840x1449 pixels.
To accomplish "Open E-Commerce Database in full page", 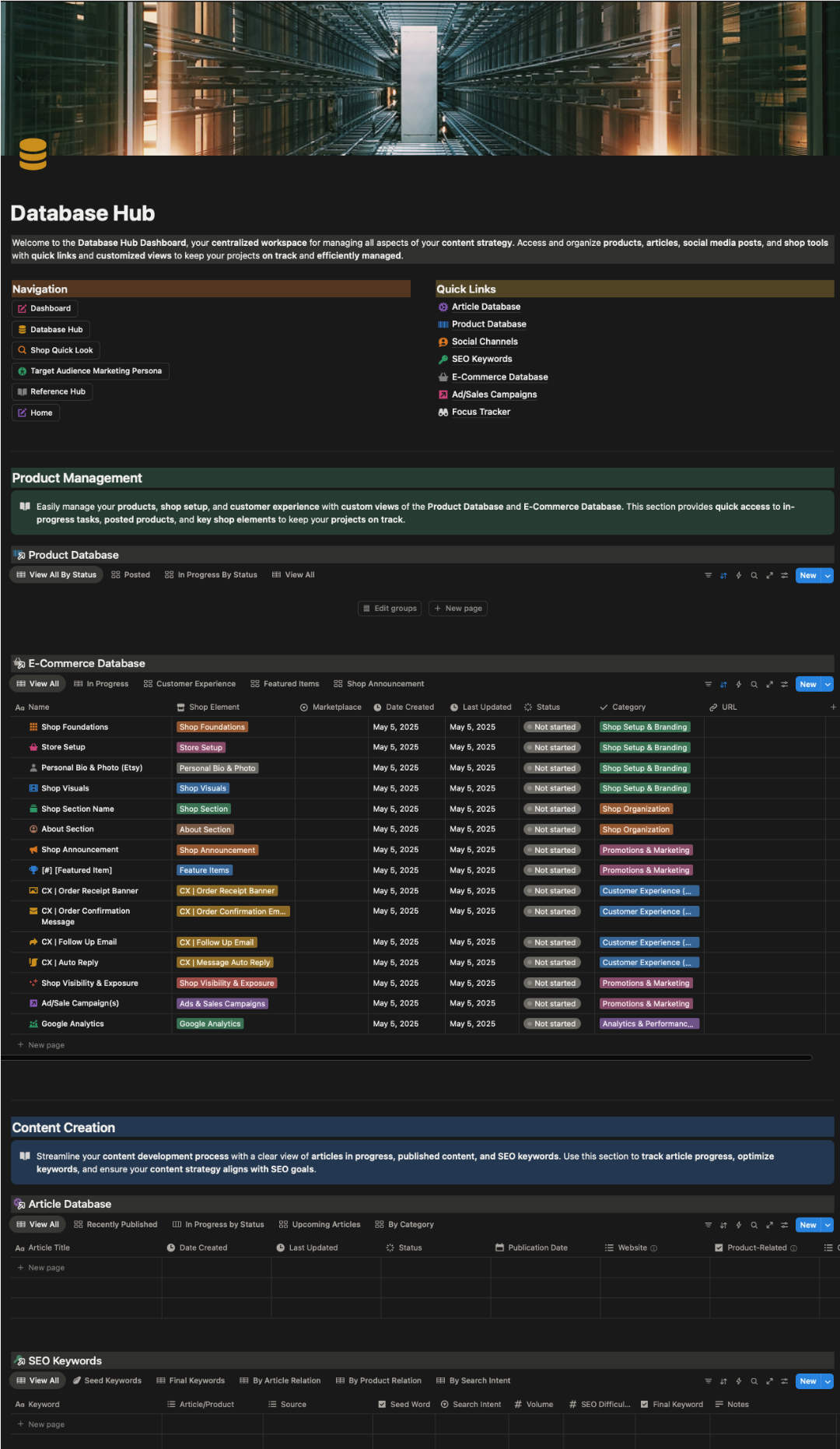I will point(769,685).
